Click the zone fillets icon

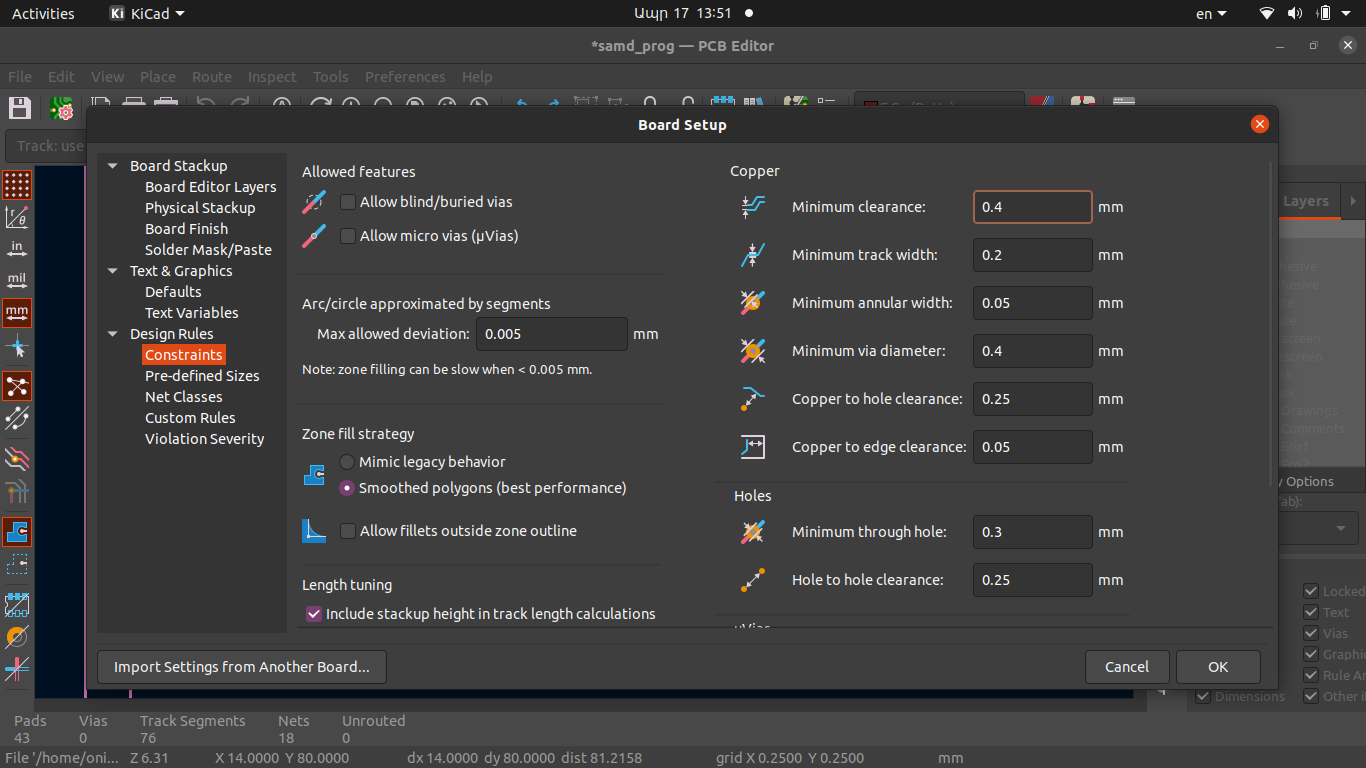pyautogui.click(x=315, y=531)
